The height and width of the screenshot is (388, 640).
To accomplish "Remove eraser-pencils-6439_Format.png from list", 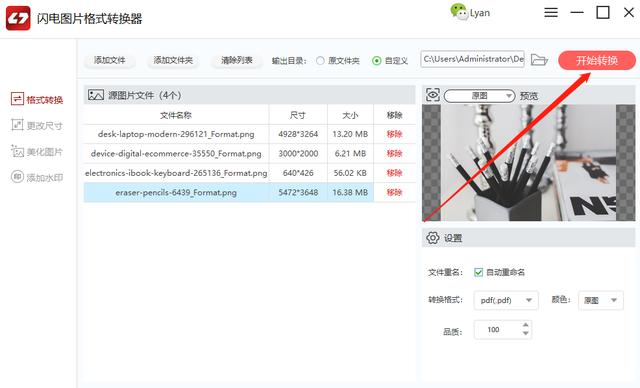I will pyautogui.click(x=394, y=192).
